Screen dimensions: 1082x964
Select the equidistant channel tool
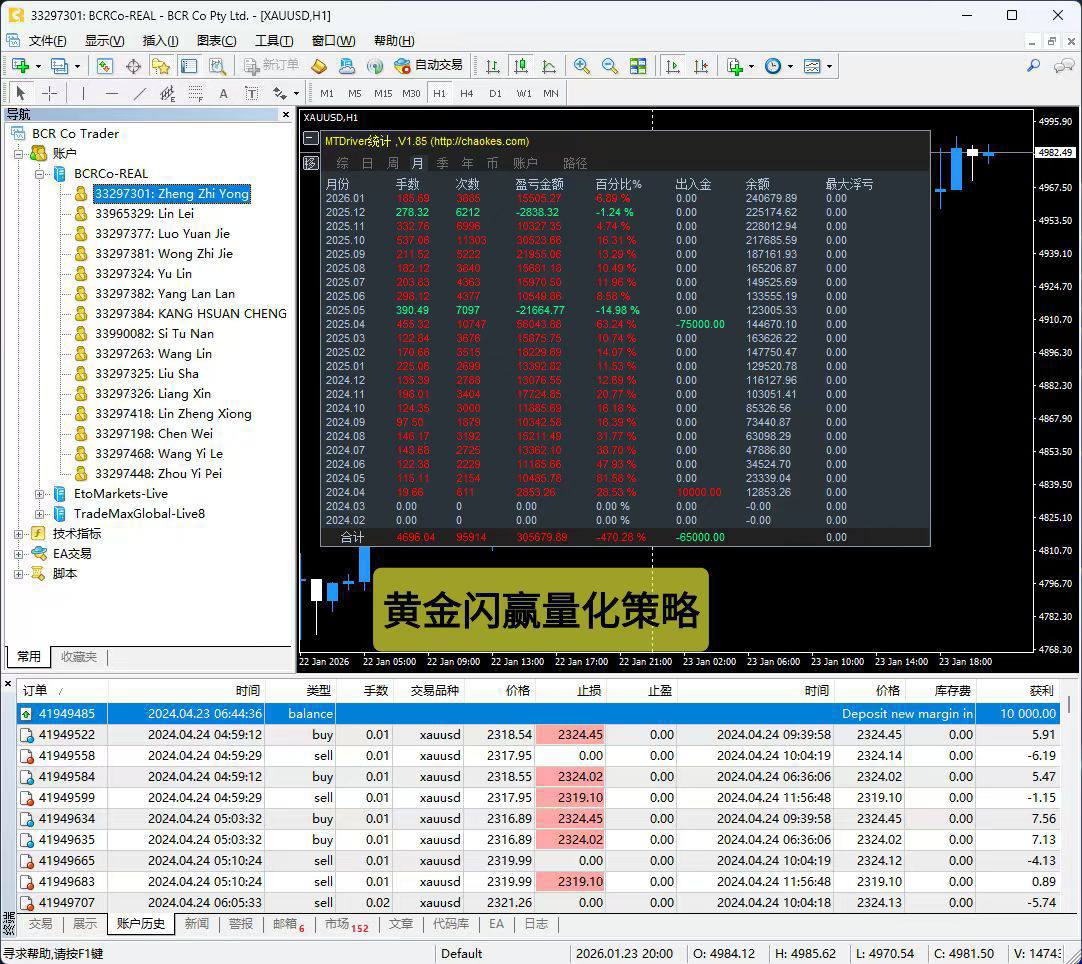tap(168, 93)
